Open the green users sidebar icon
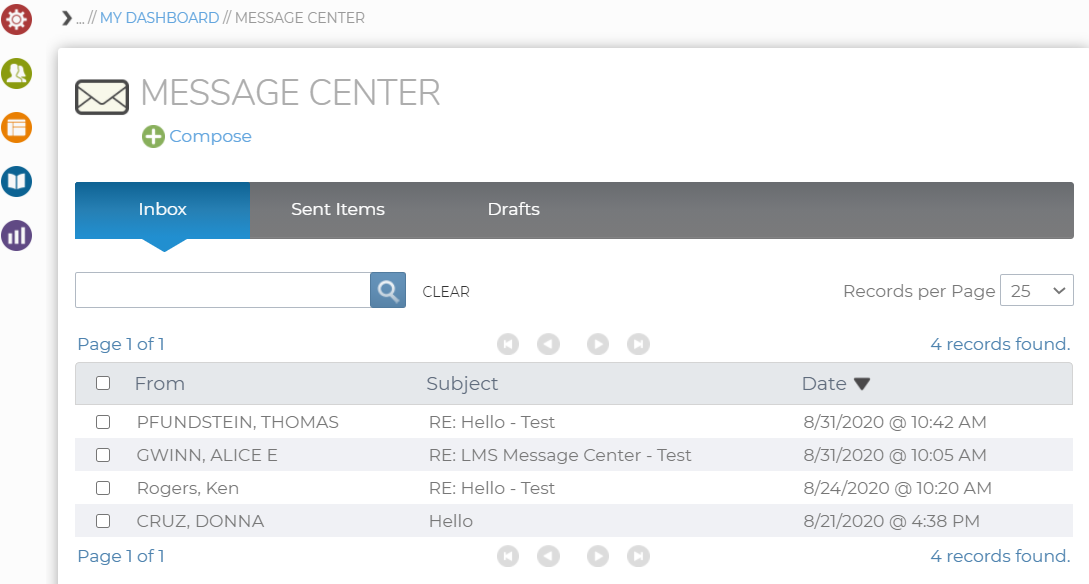The height and width of the screenshot is (584, 1089). coord(16,73)
